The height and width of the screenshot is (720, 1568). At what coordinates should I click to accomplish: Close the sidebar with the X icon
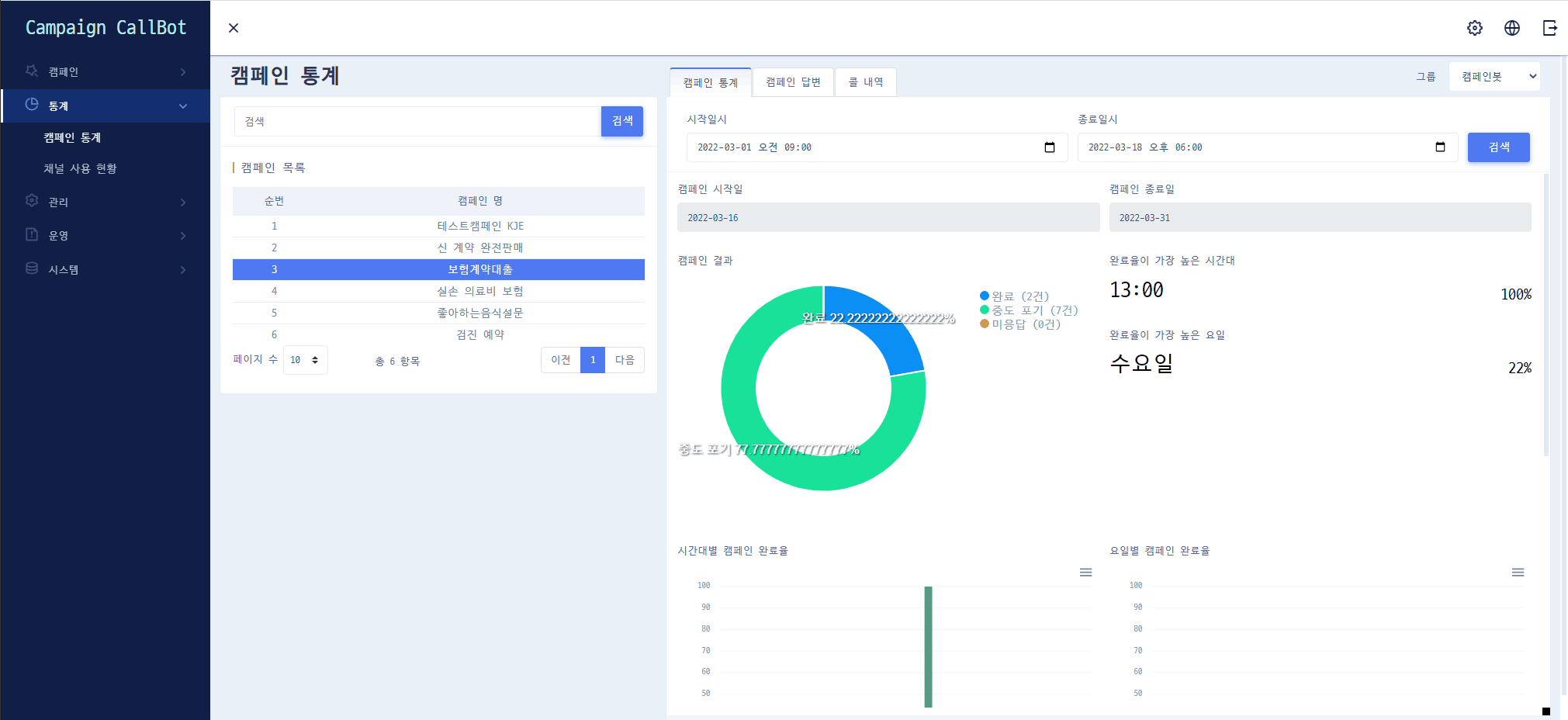[x=234, y=28]
